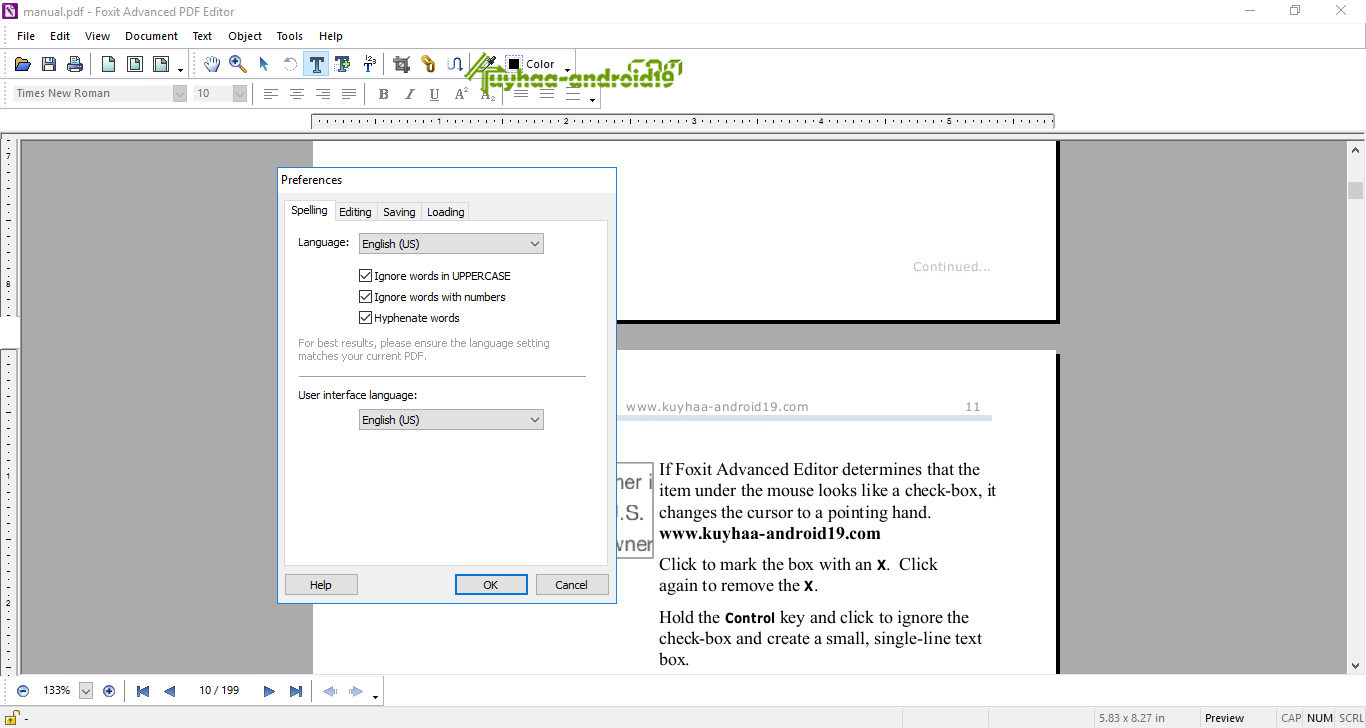Switch to the Loading tab
Screen dimensions: 1366x728
[445, 212]
